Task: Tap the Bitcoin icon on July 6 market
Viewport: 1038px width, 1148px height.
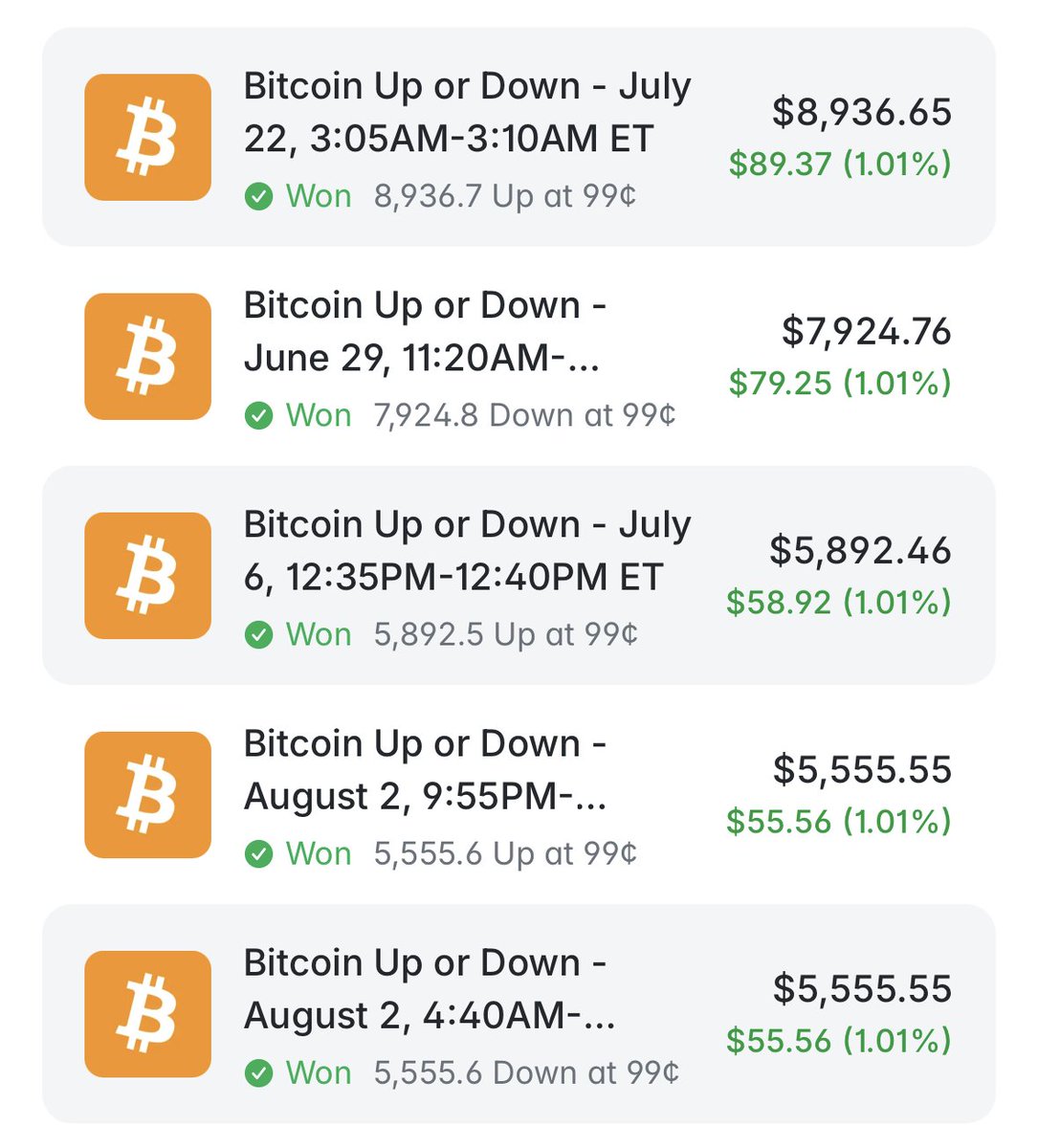Action: point(147,576)
